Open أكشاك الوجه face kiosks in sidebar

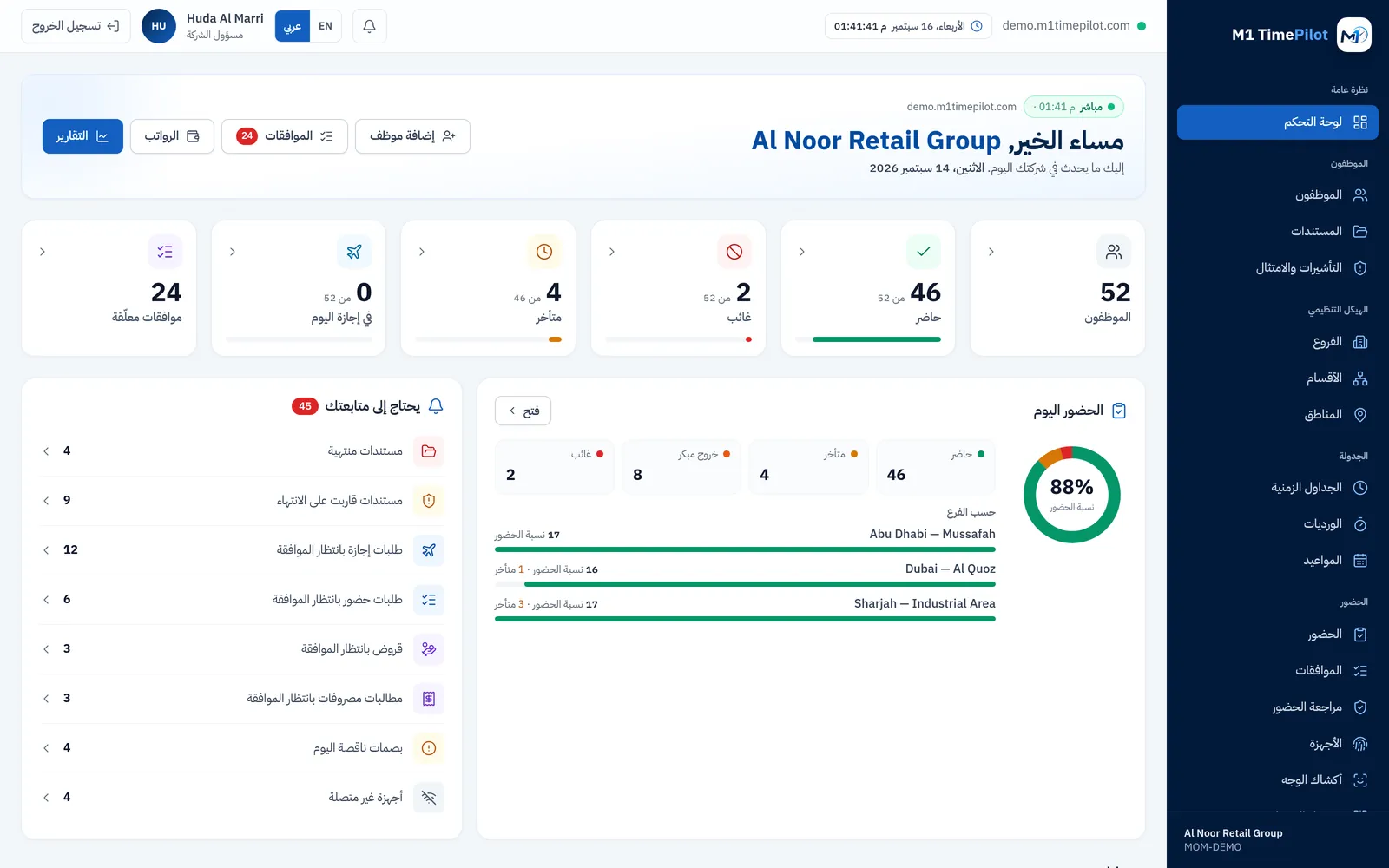tap(1278, 780)
